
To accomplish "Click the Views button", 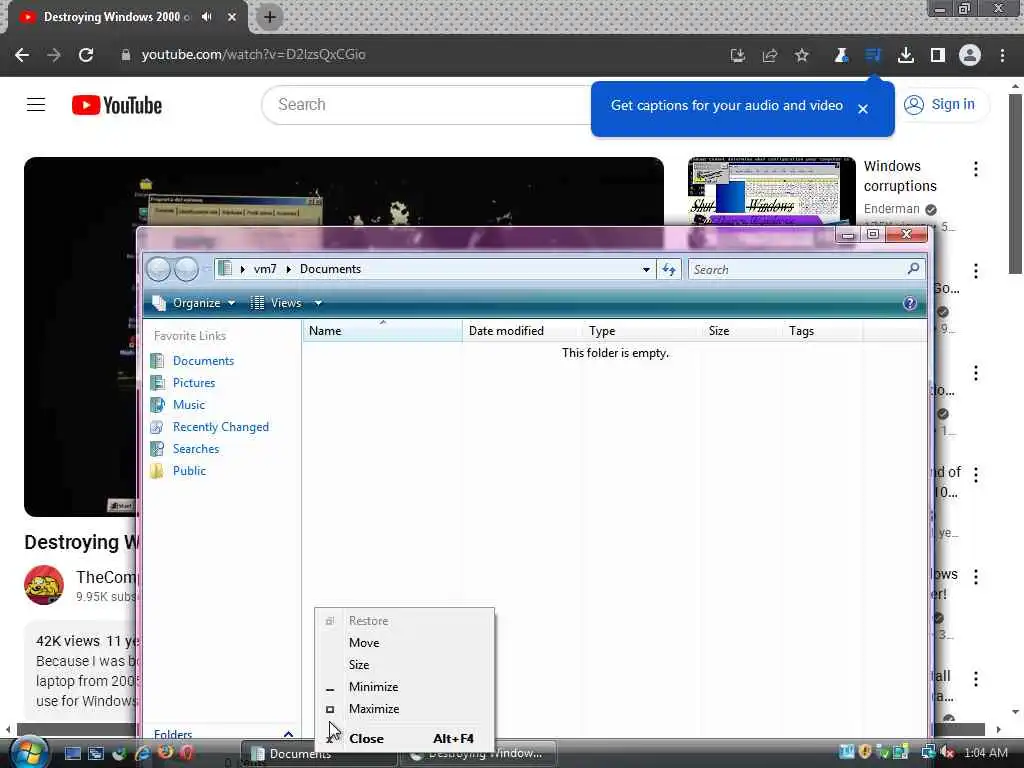I will click(276, 303).
